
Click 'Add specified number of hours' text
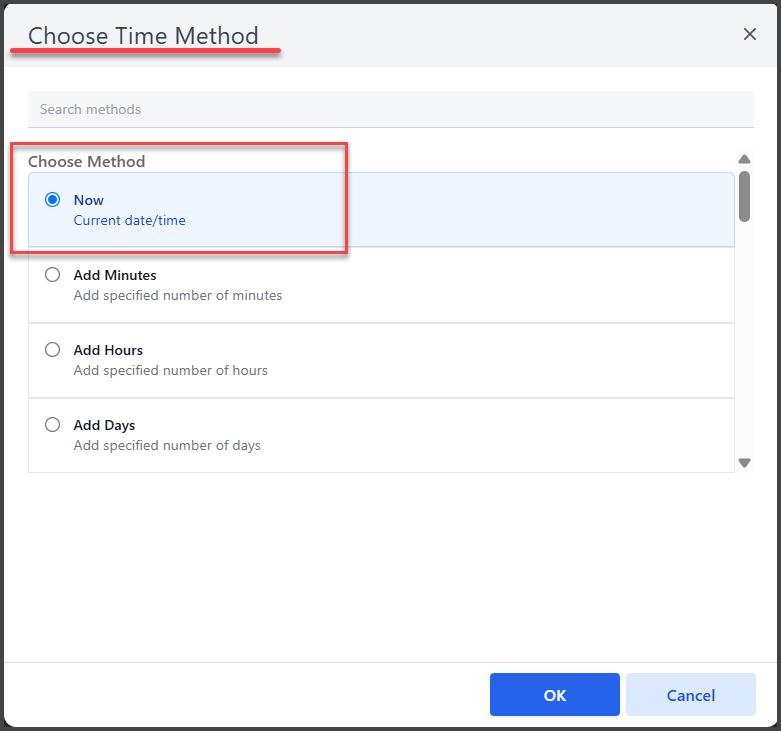pos(170,370)
